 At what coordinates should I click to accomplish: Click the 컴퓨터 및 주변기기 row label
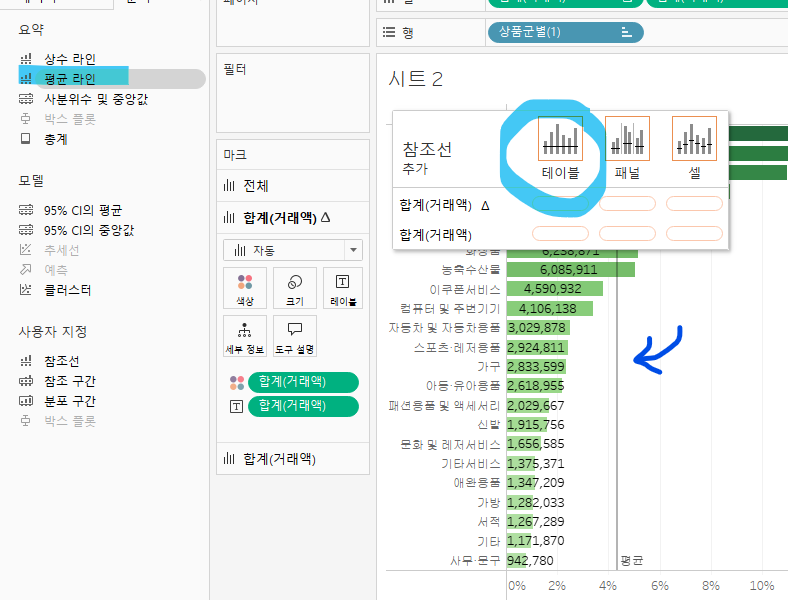coord(450,309)
